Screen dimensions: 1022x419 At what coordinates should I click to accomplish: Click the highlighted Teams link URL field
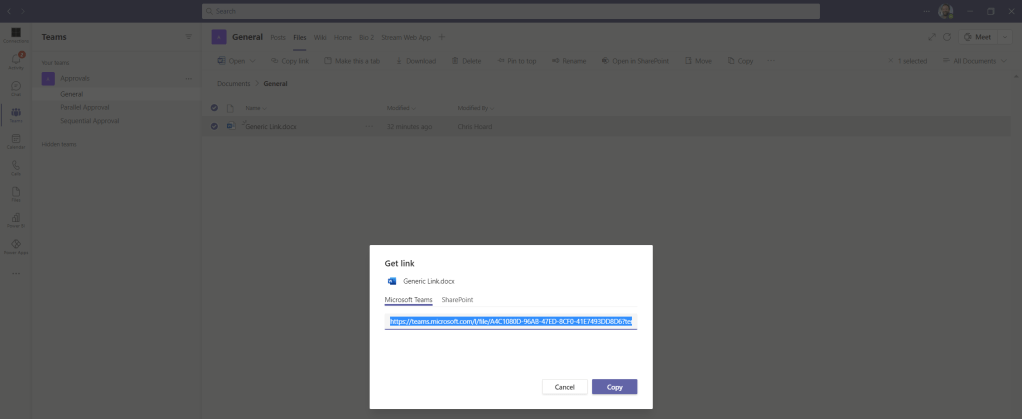point(510,321)
